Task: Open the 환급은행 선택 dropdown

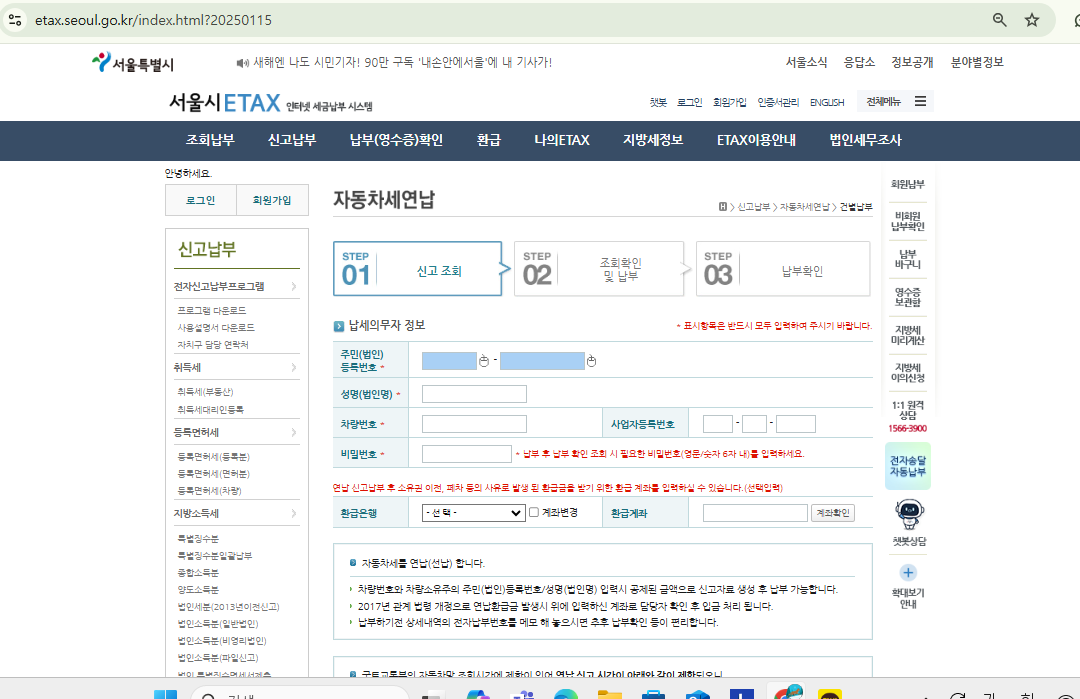Action: tap(473, 512)
